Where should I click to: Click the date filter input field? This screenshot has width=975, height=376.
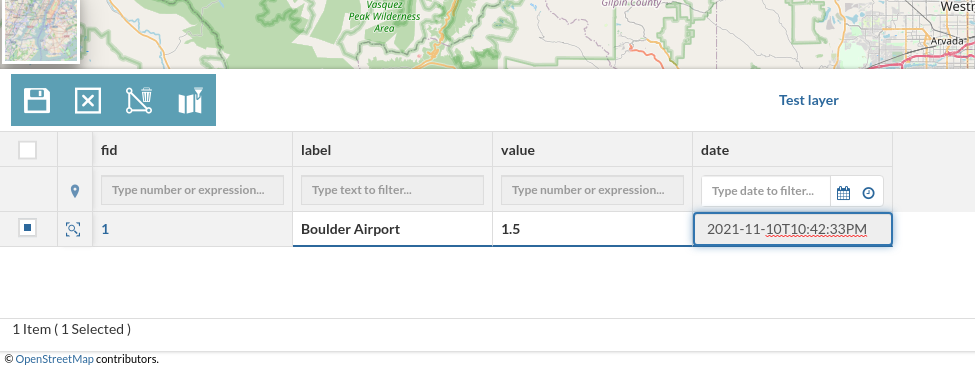[766, 191]
